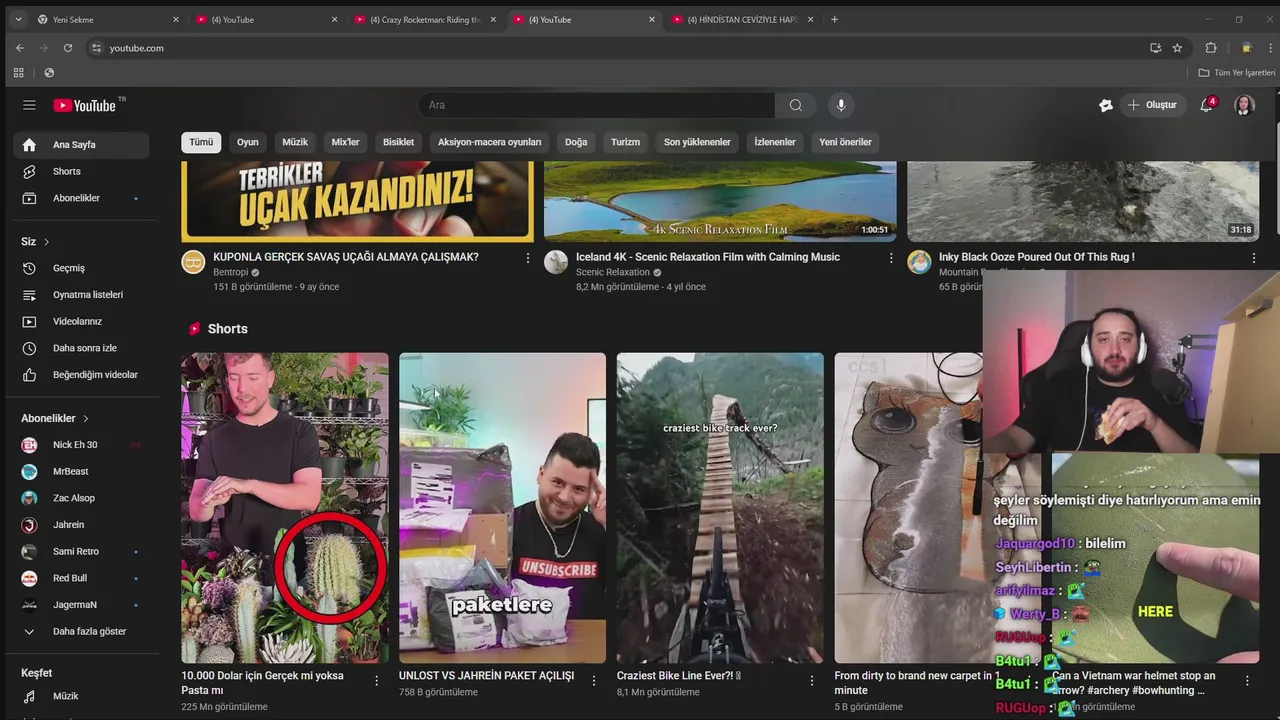
Task: Expand the Abonelikler section header
Action: click(x=56, y=418)
